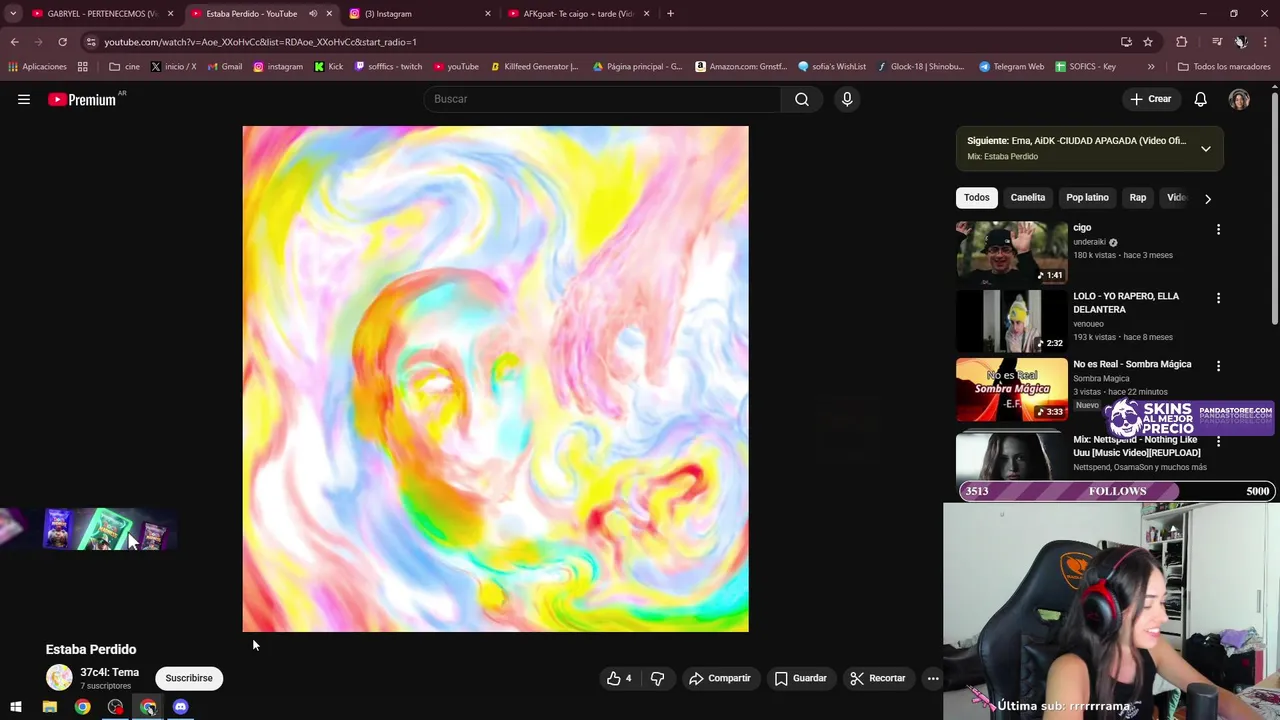The width and height of the screenshot is (1280, 720).
Task: Open the Telegram Web bookmark
Action: tap(1011, 67)
